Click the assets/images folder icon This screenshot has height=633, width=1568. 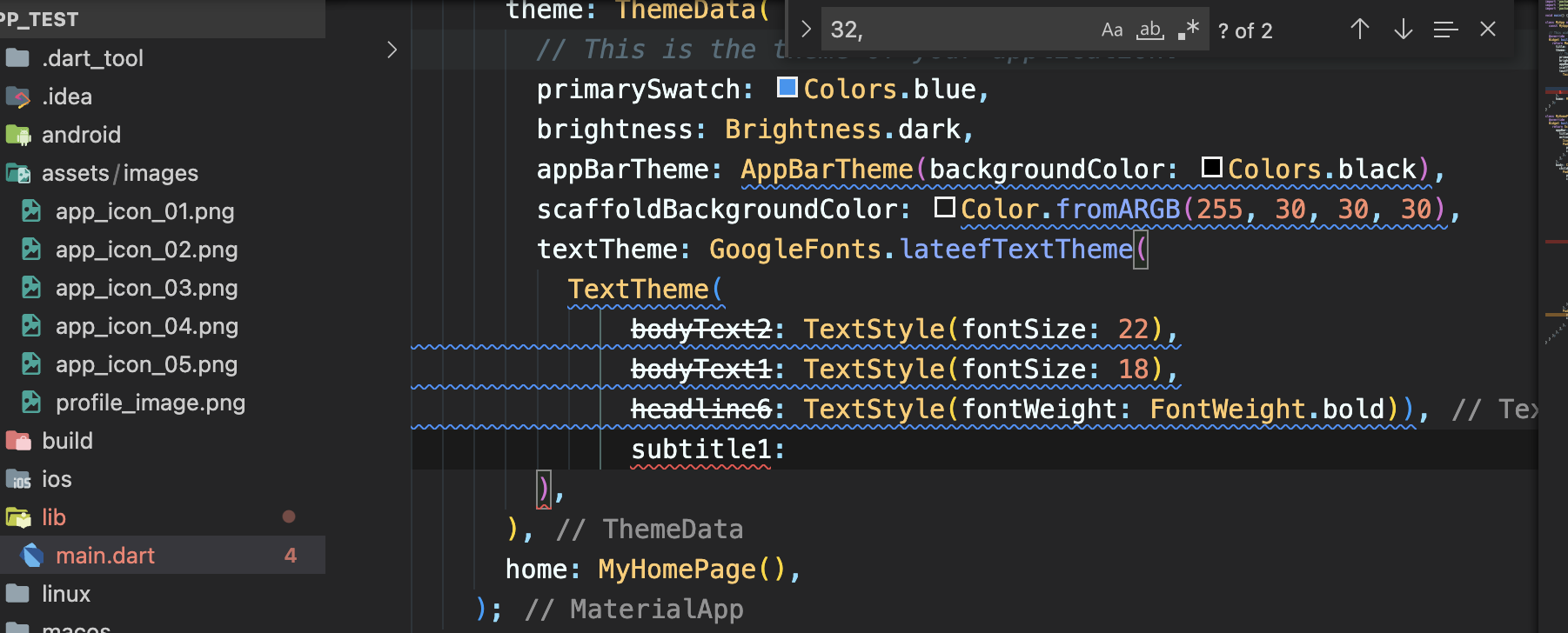tap(17, 173)
